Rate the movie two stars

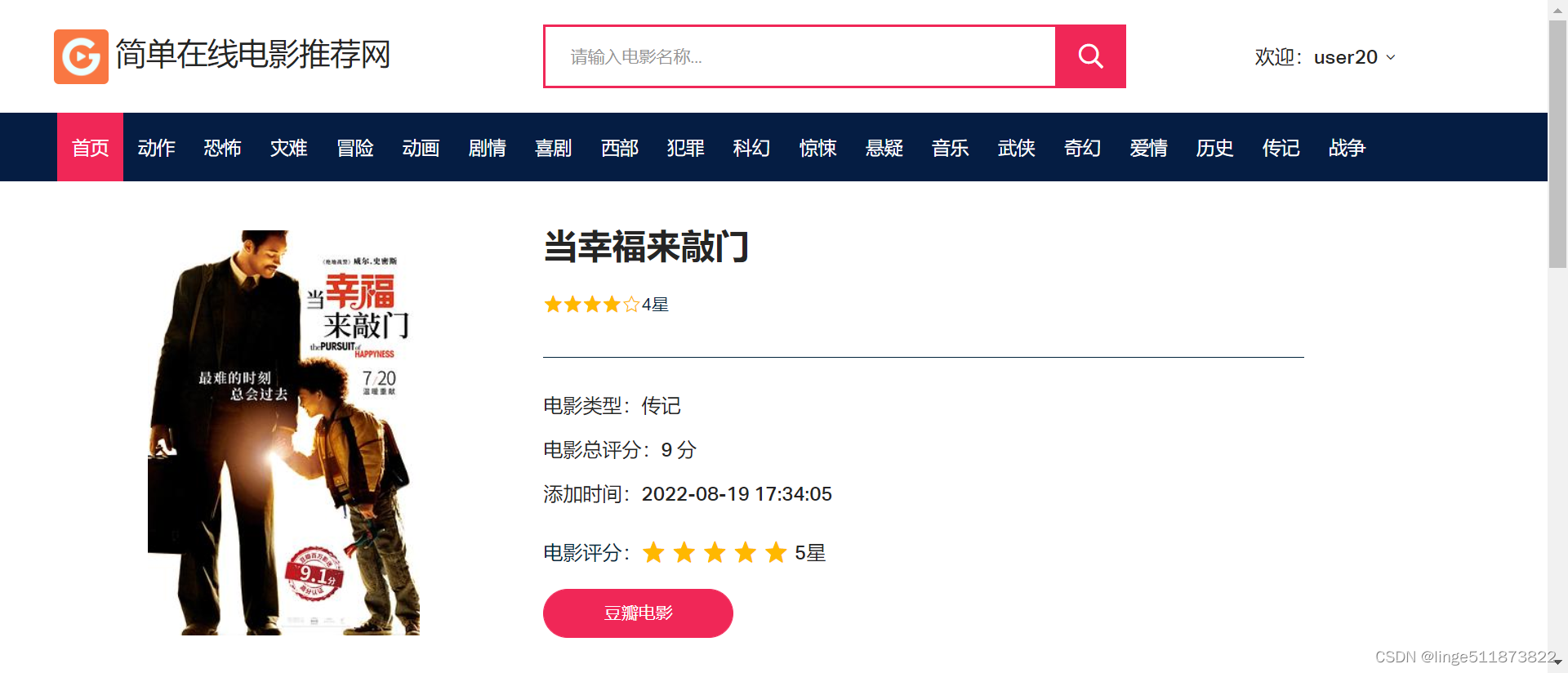[x=684, y=553]
